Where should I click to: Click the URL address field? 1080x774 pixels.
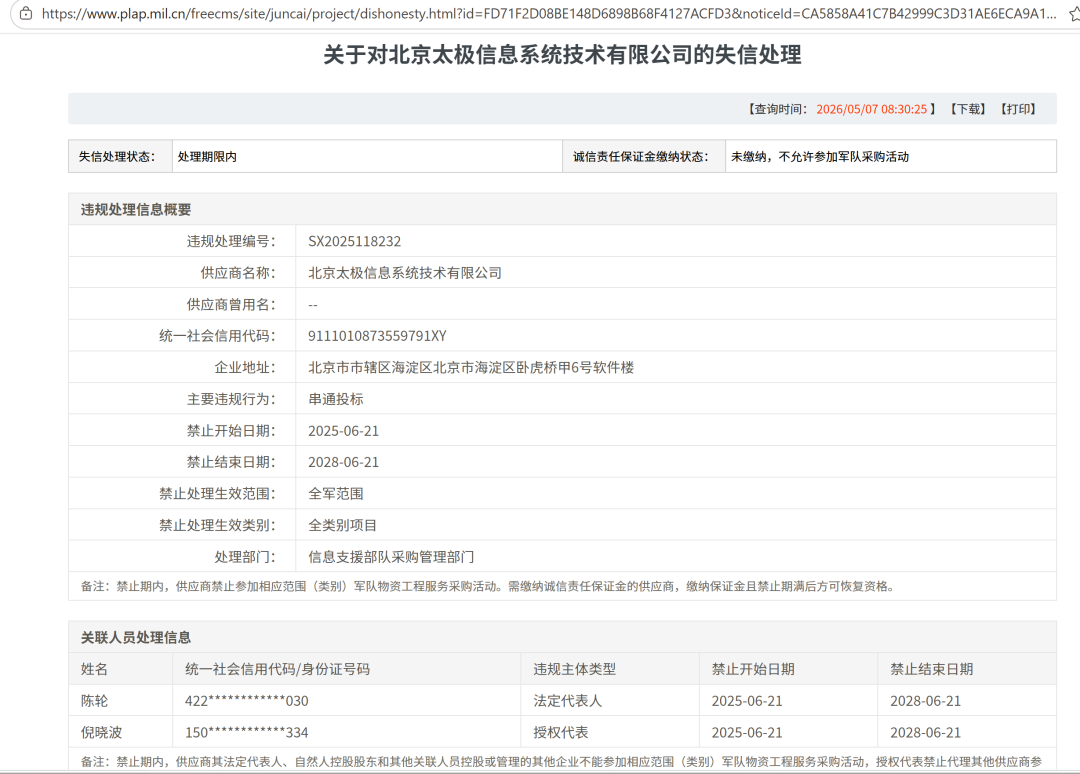pos(548,13)
